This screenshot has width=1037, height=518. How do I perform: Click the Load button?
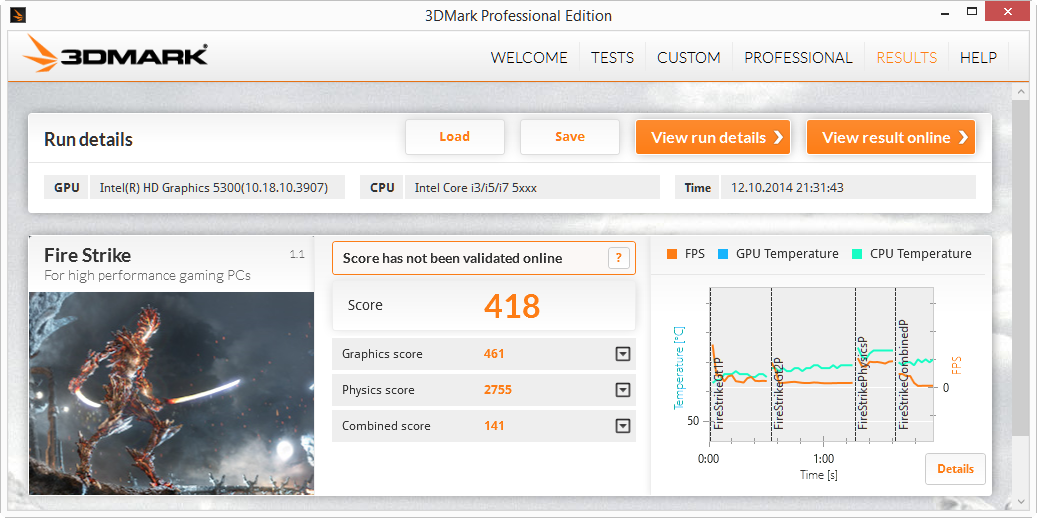point(454,137)
